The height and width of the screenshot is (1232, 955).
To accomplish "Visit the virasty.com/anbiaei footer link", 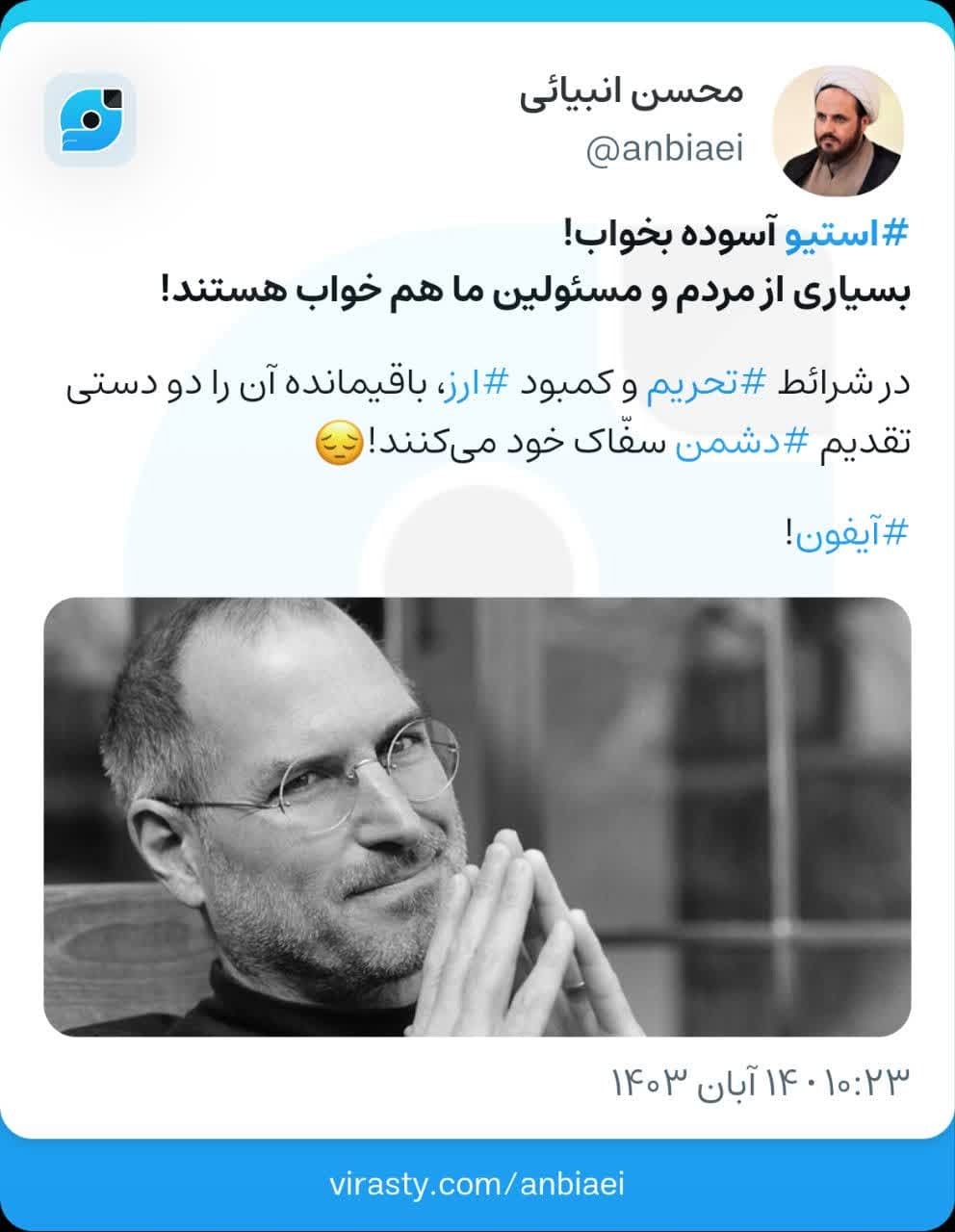I will pos(477,1182).
